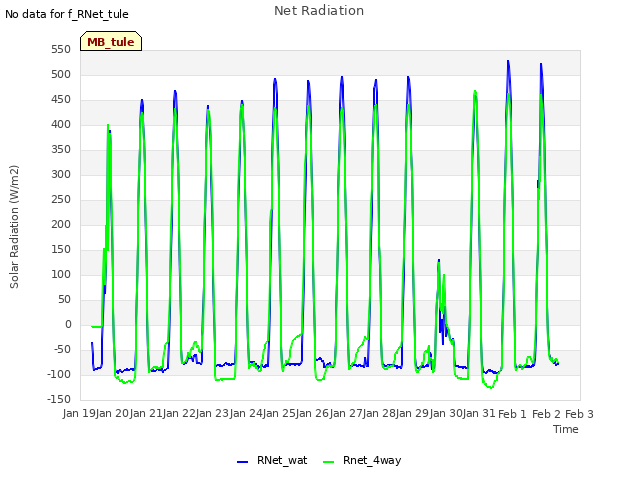Click the Jan 30 x-axis date label
Screen dimensions: 640x480
click(x=446, y=414)
